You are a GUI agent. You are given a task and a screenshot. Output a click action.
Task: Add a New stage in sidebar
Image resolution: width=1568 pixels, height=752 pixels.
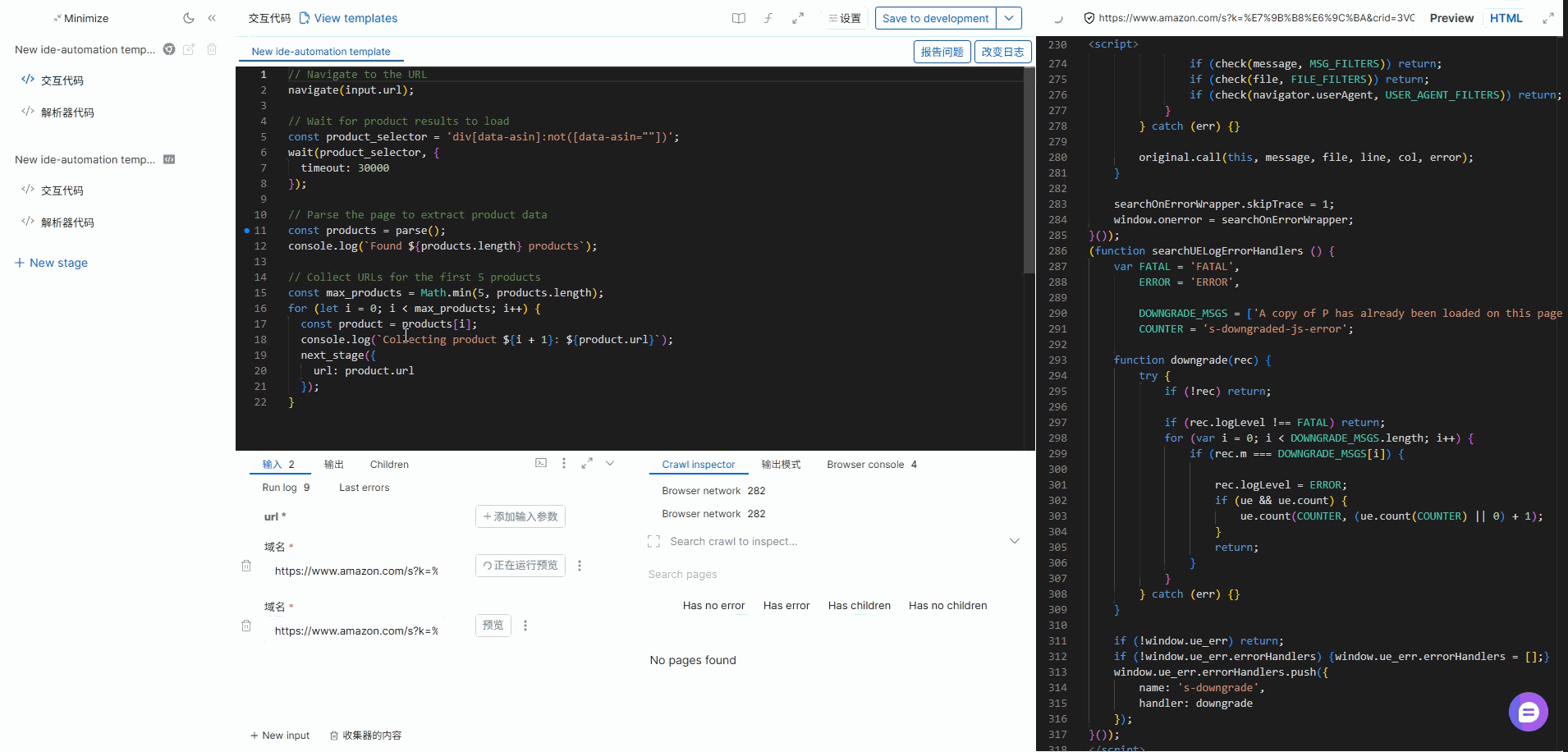click(51, 263)
